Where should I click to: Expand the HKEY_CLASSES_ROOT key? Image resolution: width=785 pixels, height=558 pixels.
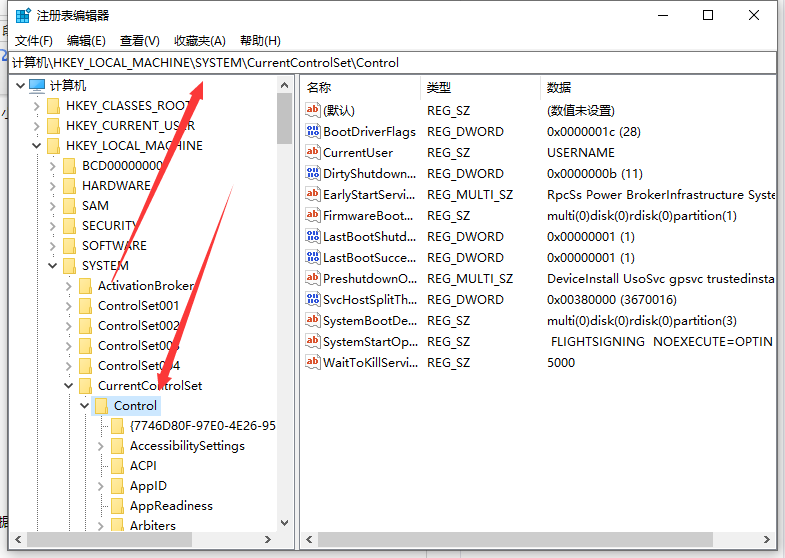pos(37,106)
